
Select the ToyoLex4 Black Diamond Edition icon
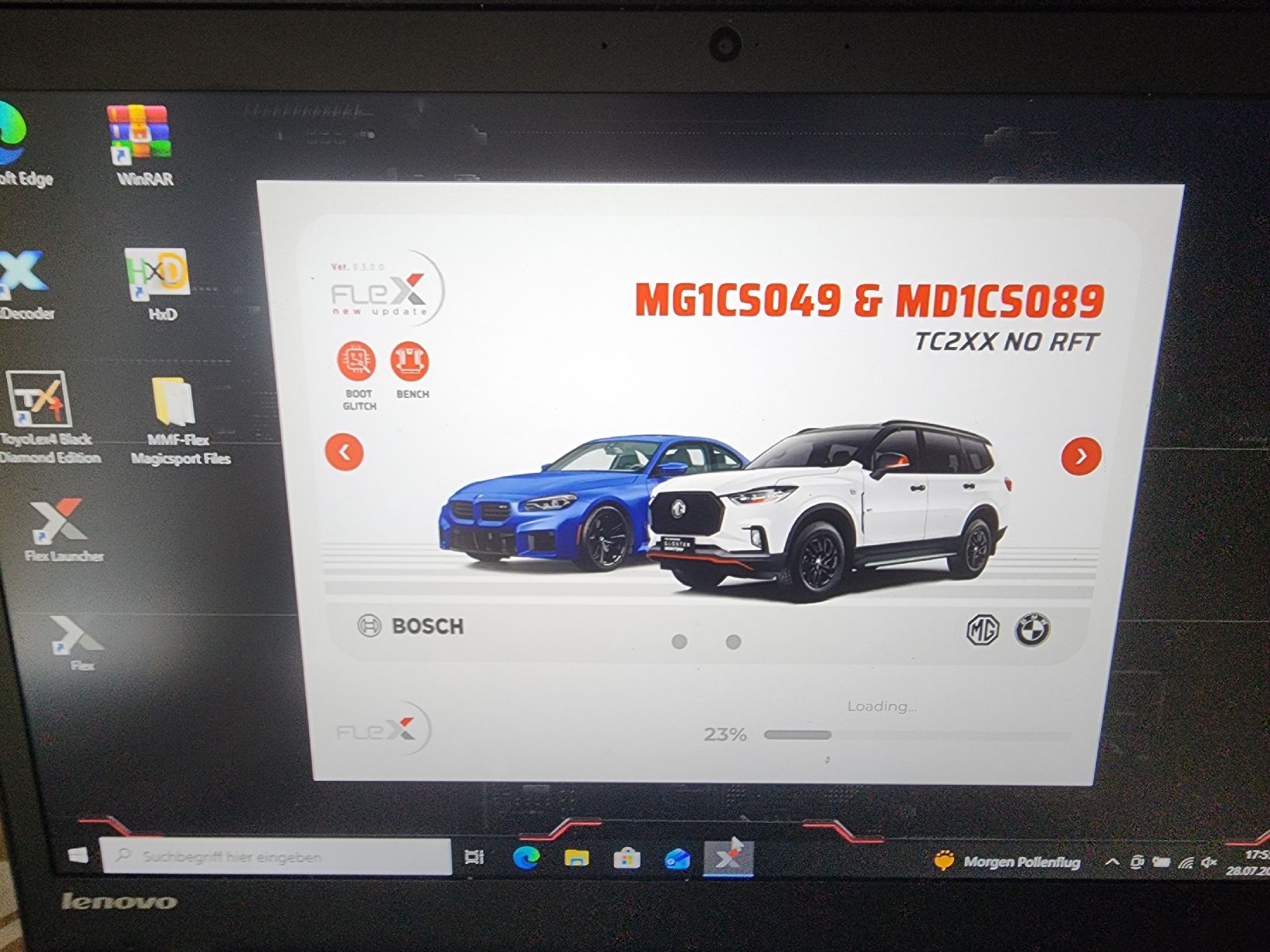[45, 418]
